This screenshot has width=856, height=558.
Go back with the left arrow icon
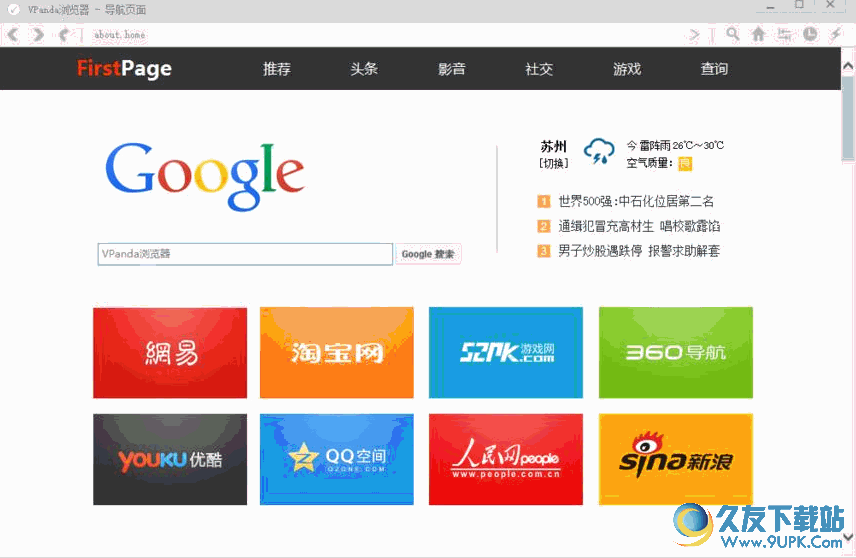pyautogui.click(x=13, y=35)
